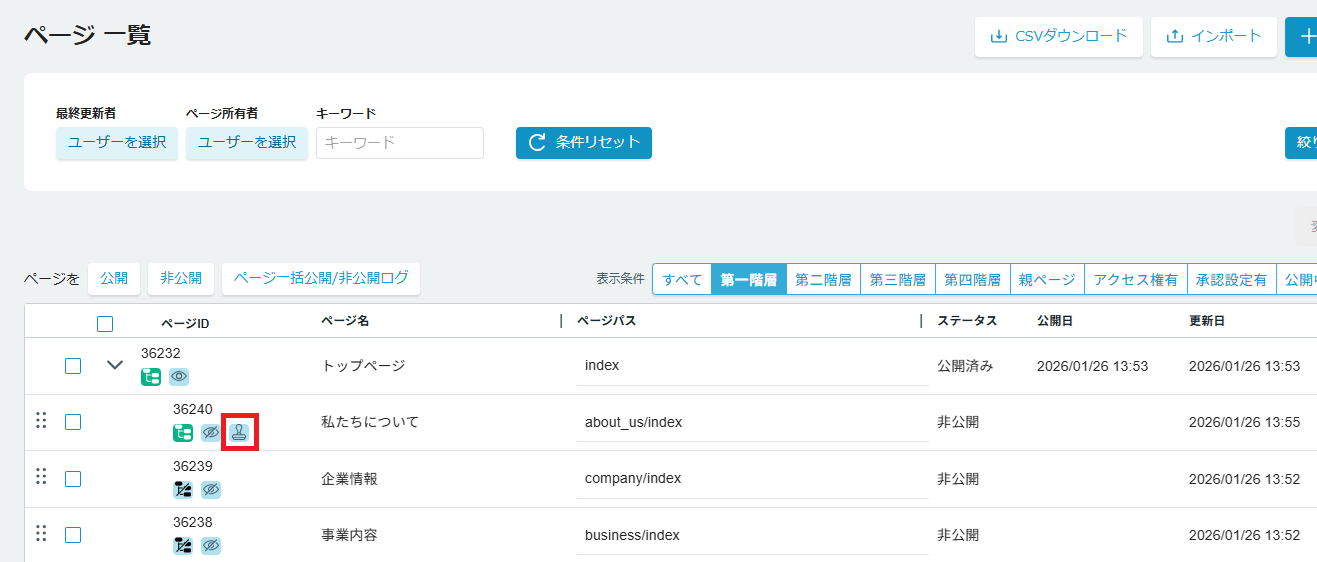Viewport: 1317px width, 562px height.
Task: Click the approval stamp icon for page 36240
Action: tap(239, 433)
